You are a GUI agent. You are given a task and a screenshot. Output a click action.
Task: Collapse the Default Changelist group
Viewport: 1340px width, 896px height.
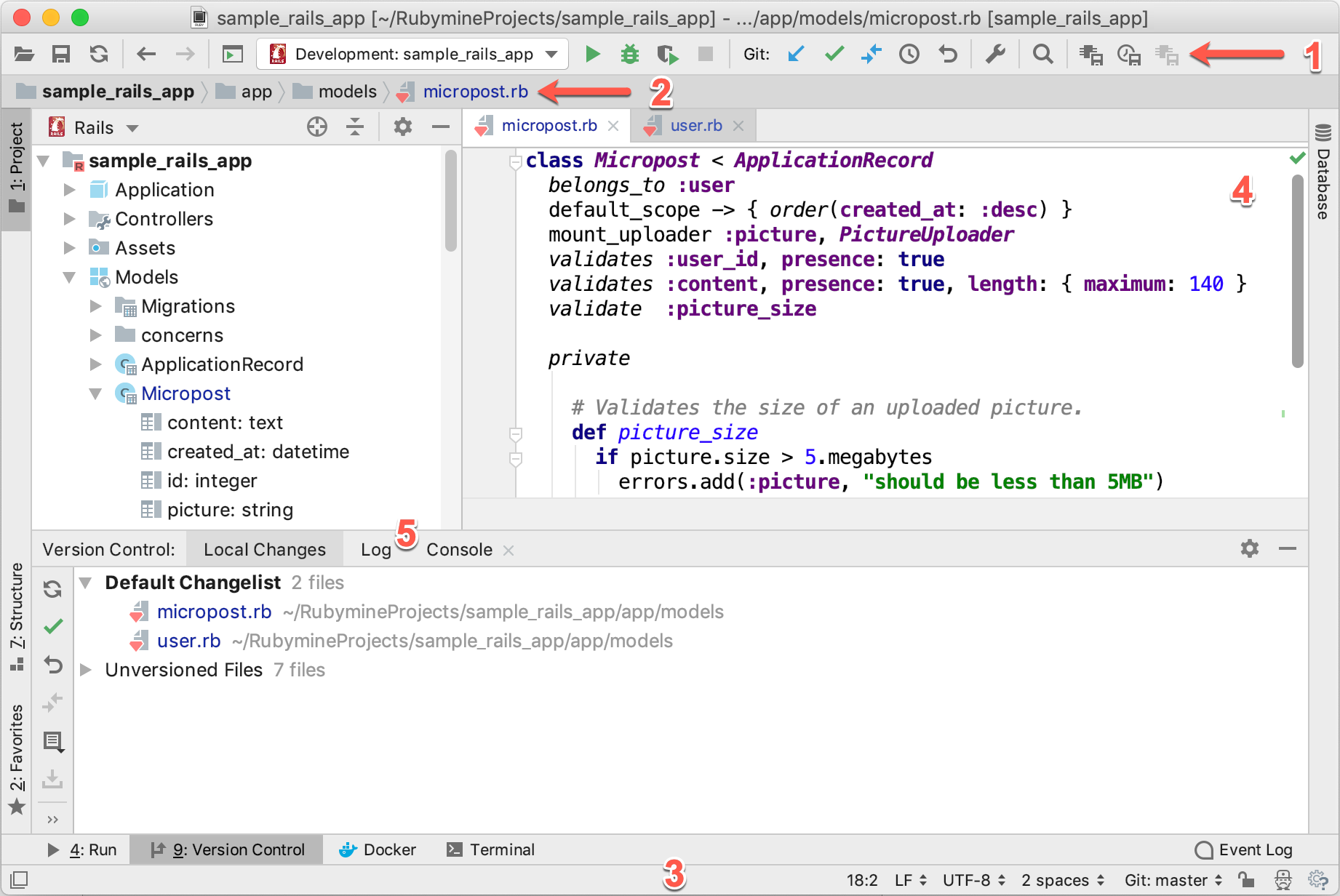(x=85, y=583)
